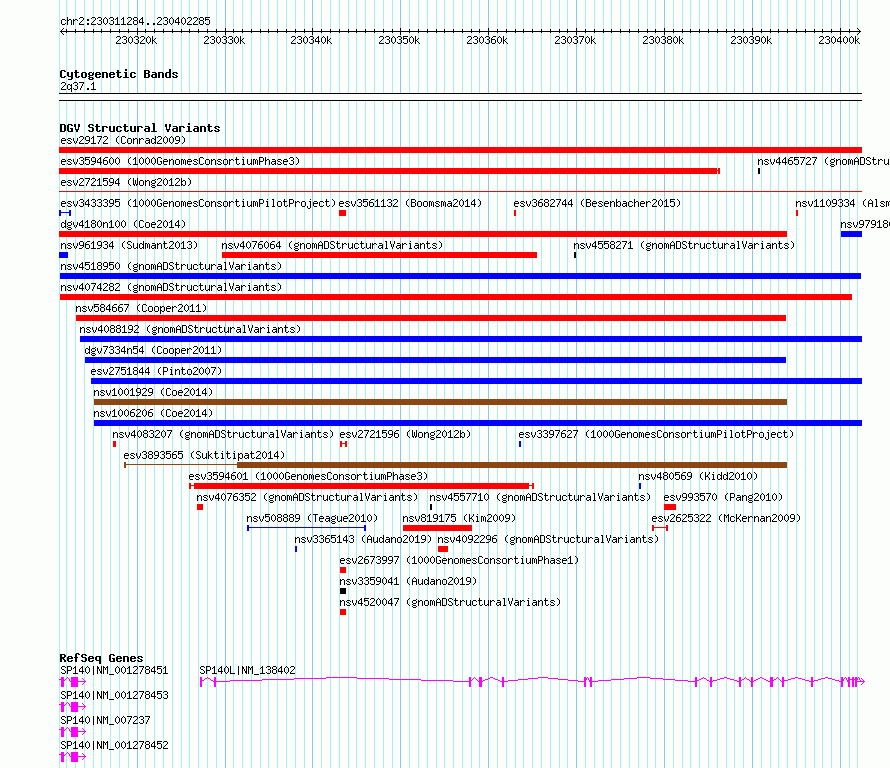Click the esv993570 (Pang2010) red marker

(670, 507)
